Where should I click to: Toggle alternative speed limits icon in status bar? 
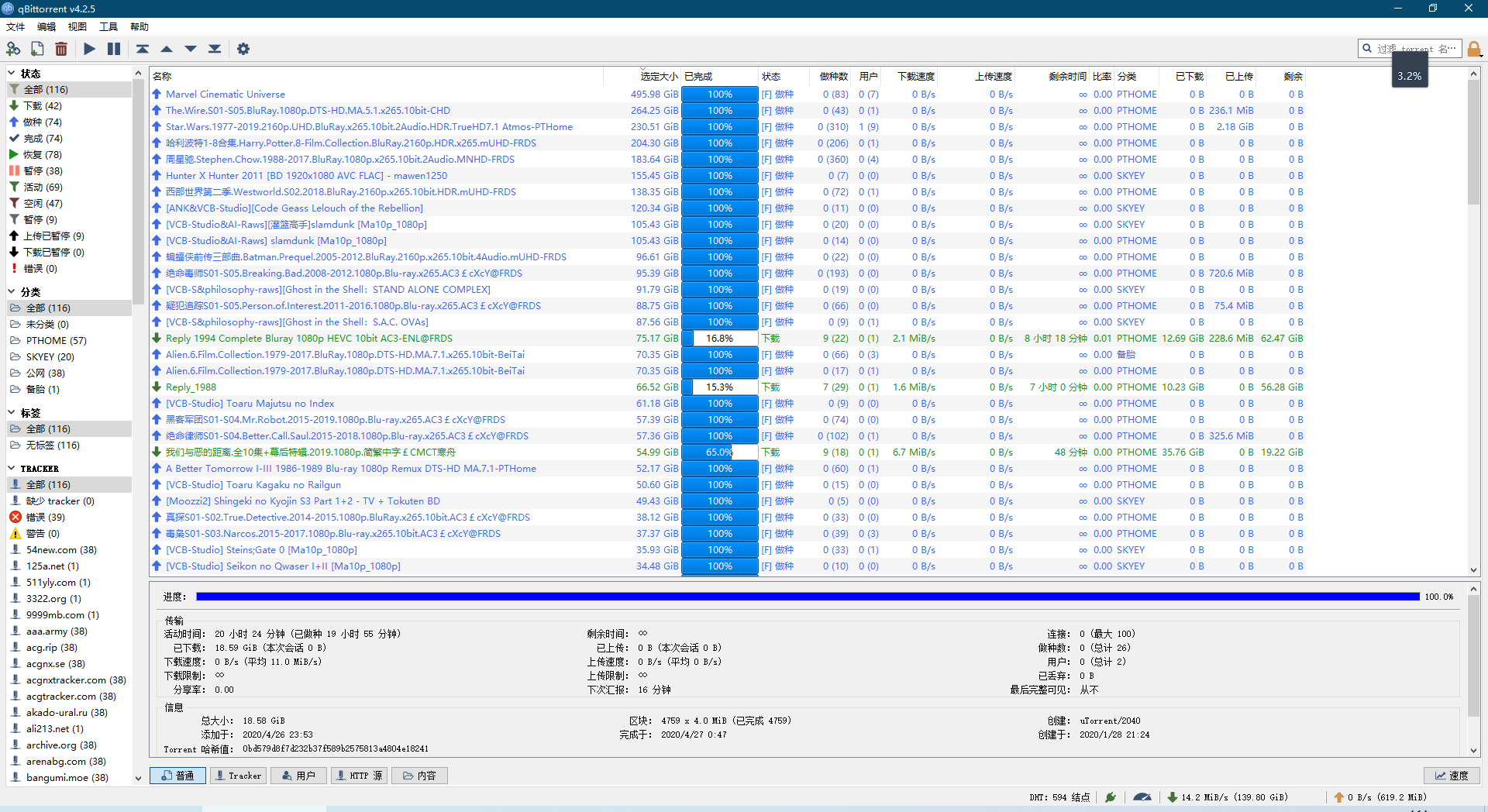[x=1142, y=797]
